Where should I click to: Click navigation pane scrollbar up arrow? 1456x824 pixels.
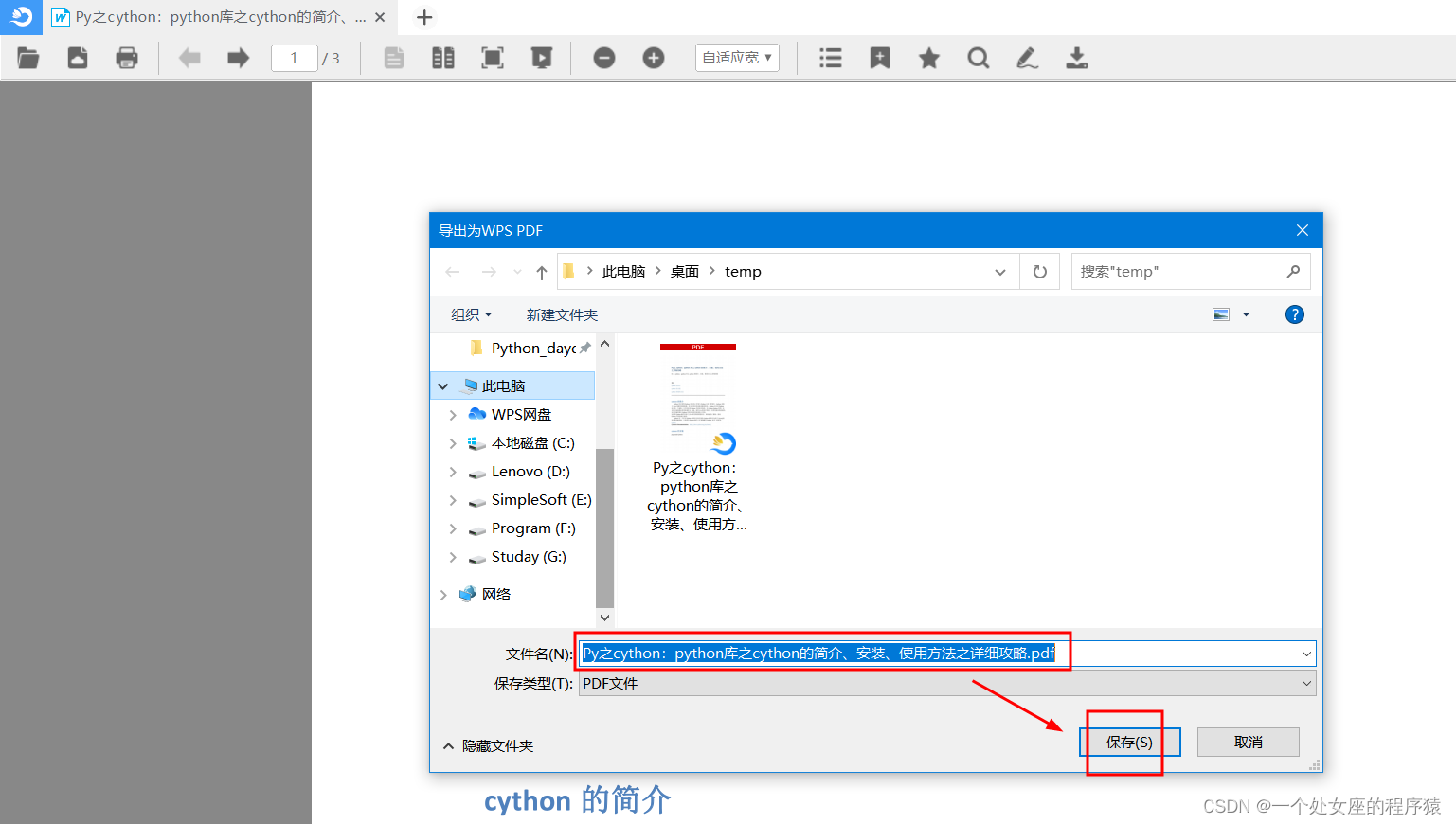click(x=604, y=345)
